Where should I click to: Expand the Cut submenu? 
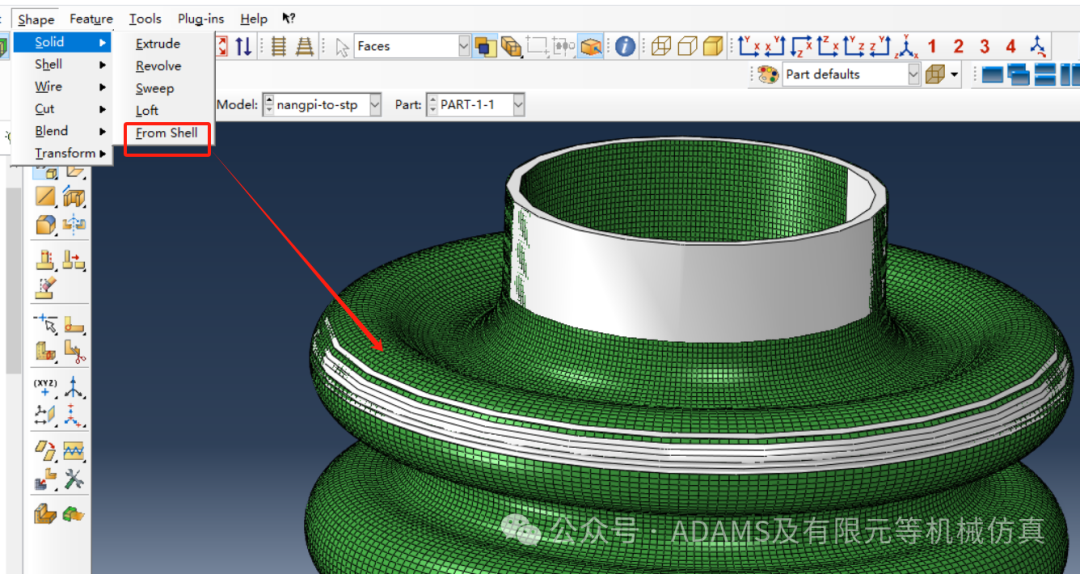[x=62, y=109]
